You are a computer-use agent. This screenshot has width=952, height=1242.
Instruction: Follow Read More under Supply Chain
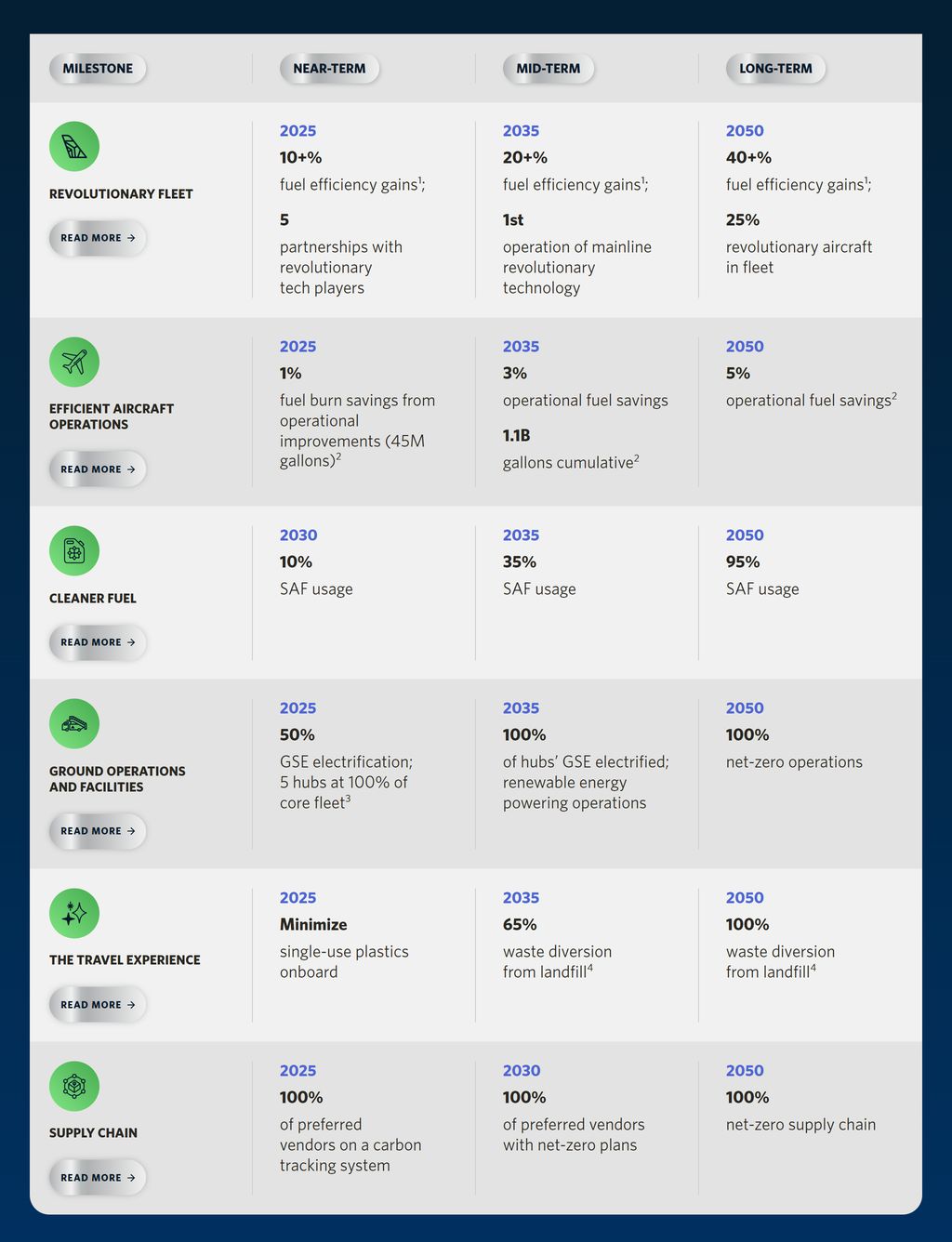click(98, 1178)
